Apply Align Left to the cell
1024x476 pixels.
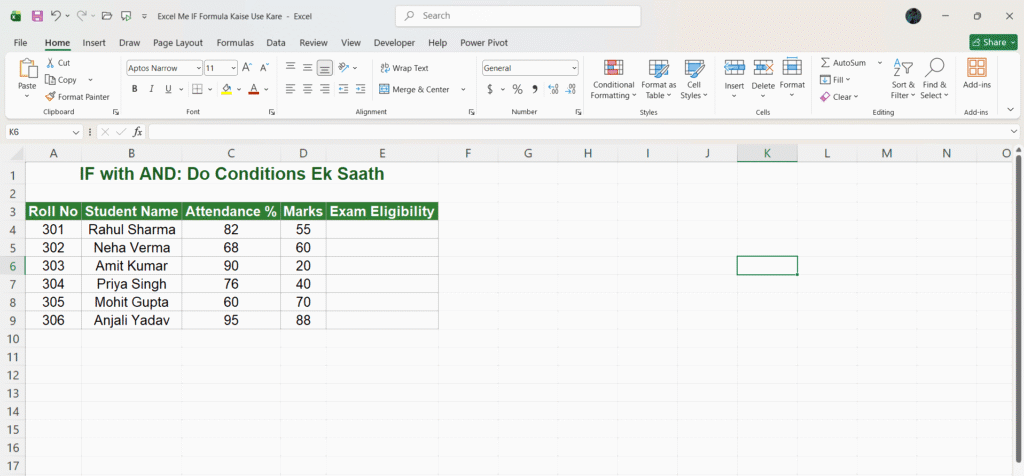(291, 89)
